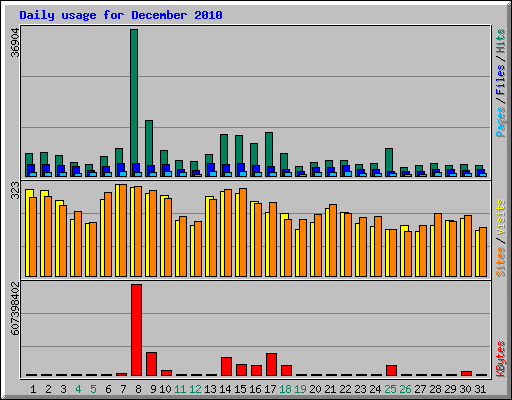Screen dimensions: 512x400
Task: Click the orange sites bar for day 7
Action: [x=123, y=230]
